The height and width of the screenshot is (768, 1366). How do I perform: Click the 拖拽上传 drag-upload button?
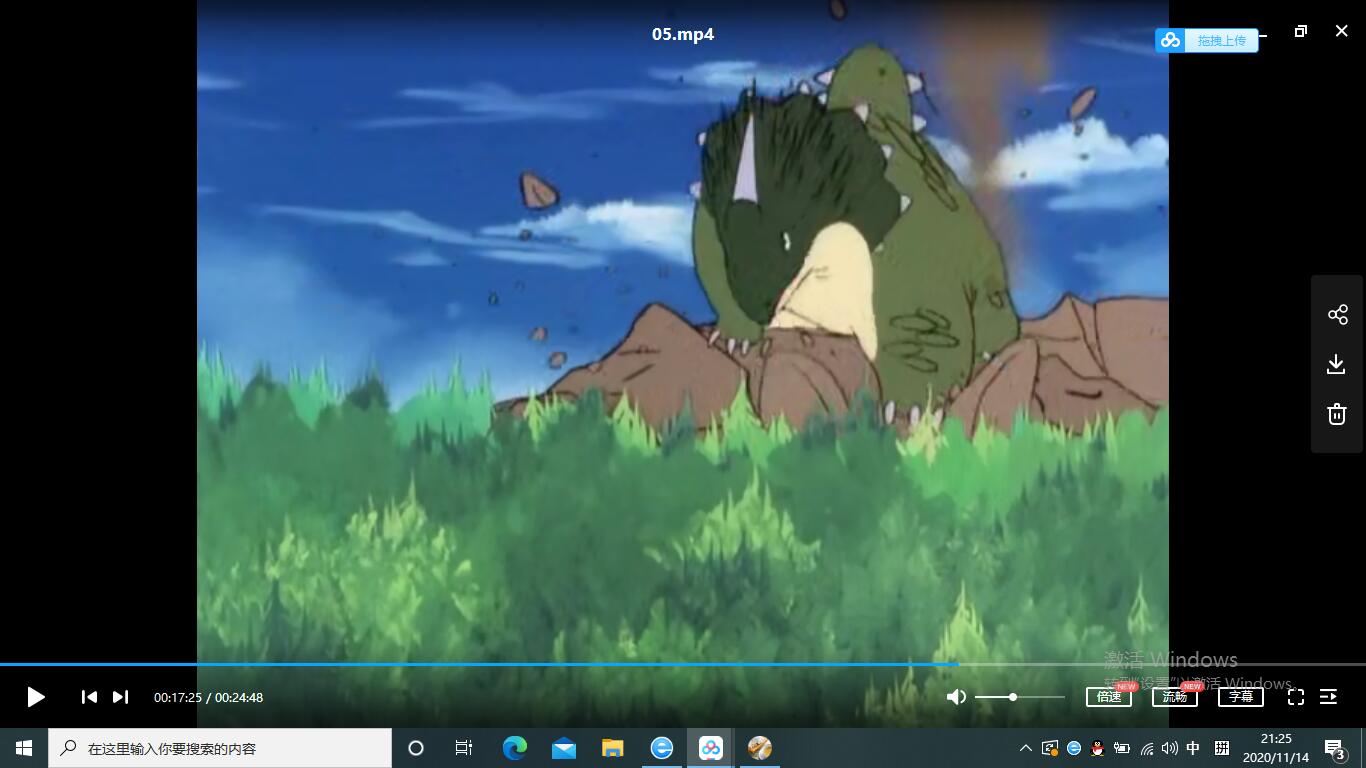pyautogui.click(x=1207, y=40)
